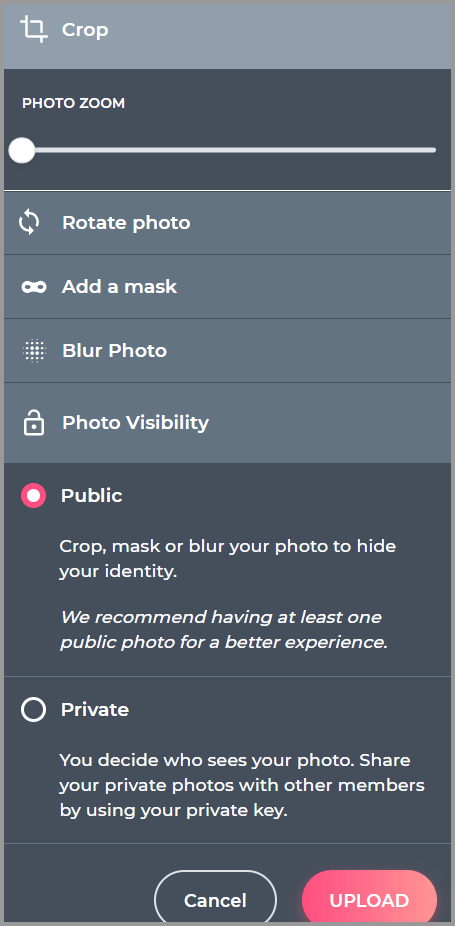Viewport: 455px width, 926px height.
Task: Click the UPLOAD button
Action: click(369, 900)
